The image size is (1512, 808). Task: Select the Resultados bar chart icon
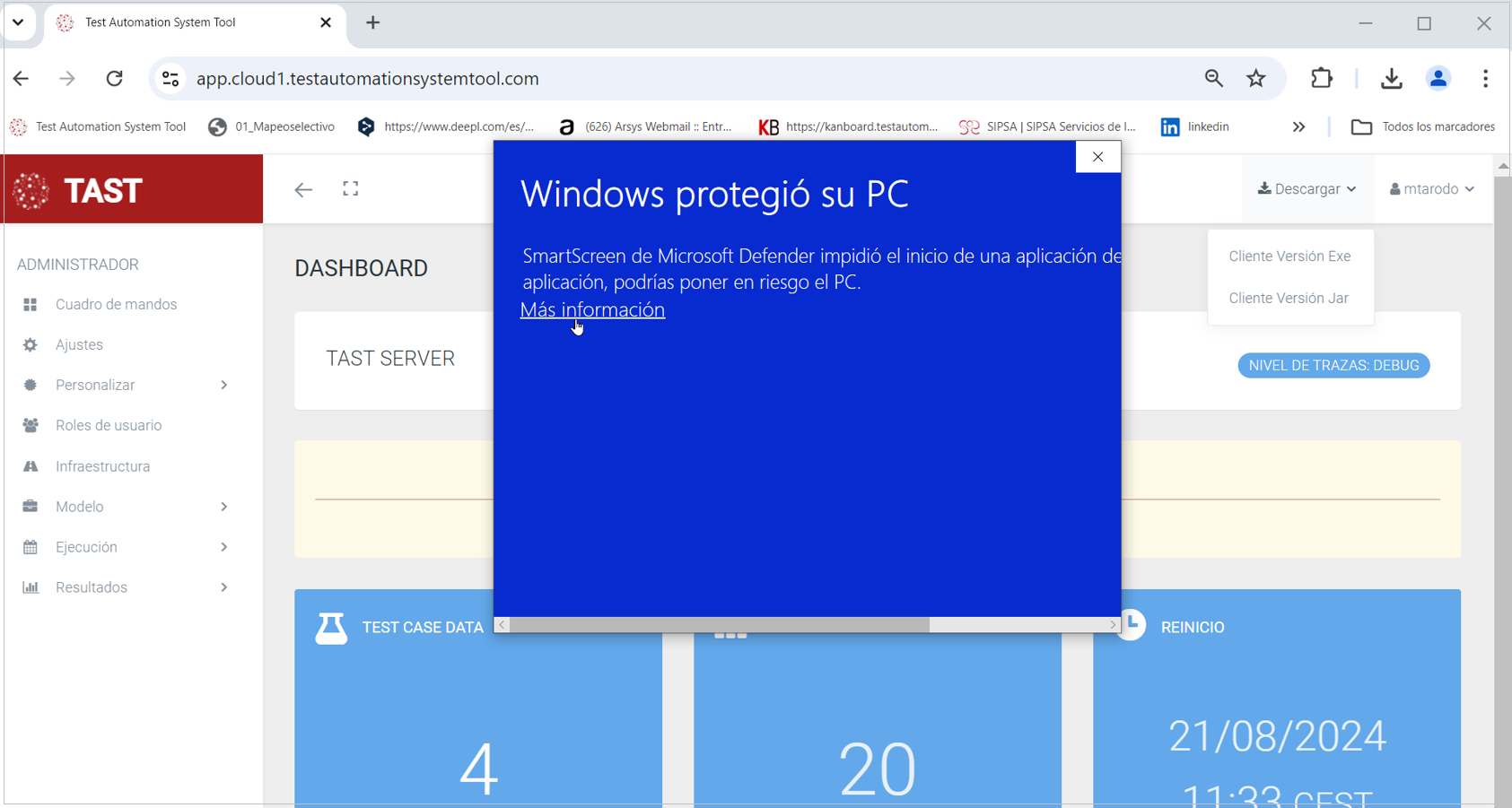[x=31, y=587]
